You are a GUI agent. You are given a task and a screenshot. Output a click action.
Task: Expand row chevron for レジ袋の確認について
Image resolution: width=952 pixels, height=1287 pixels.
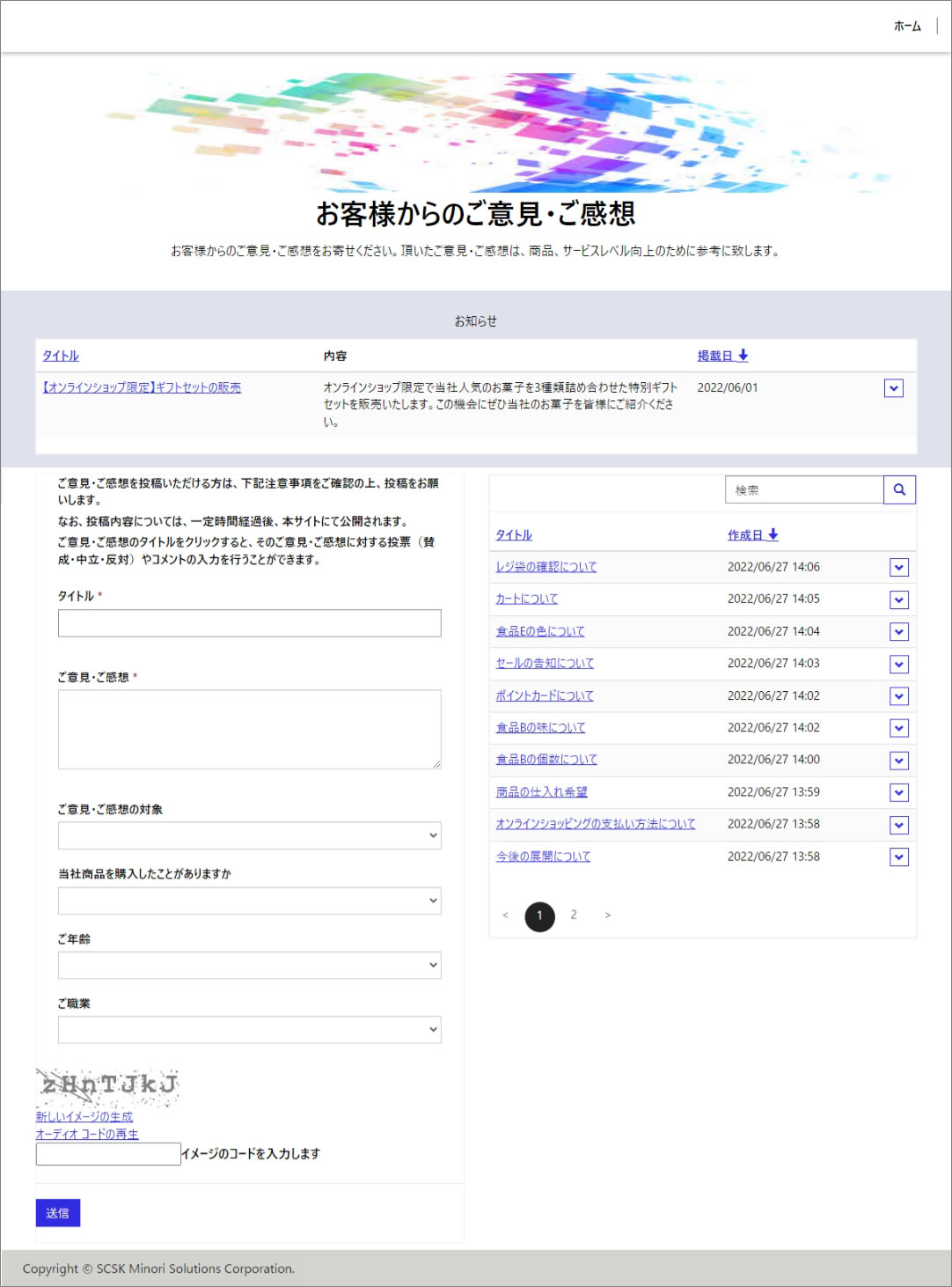tap(898, 568)
